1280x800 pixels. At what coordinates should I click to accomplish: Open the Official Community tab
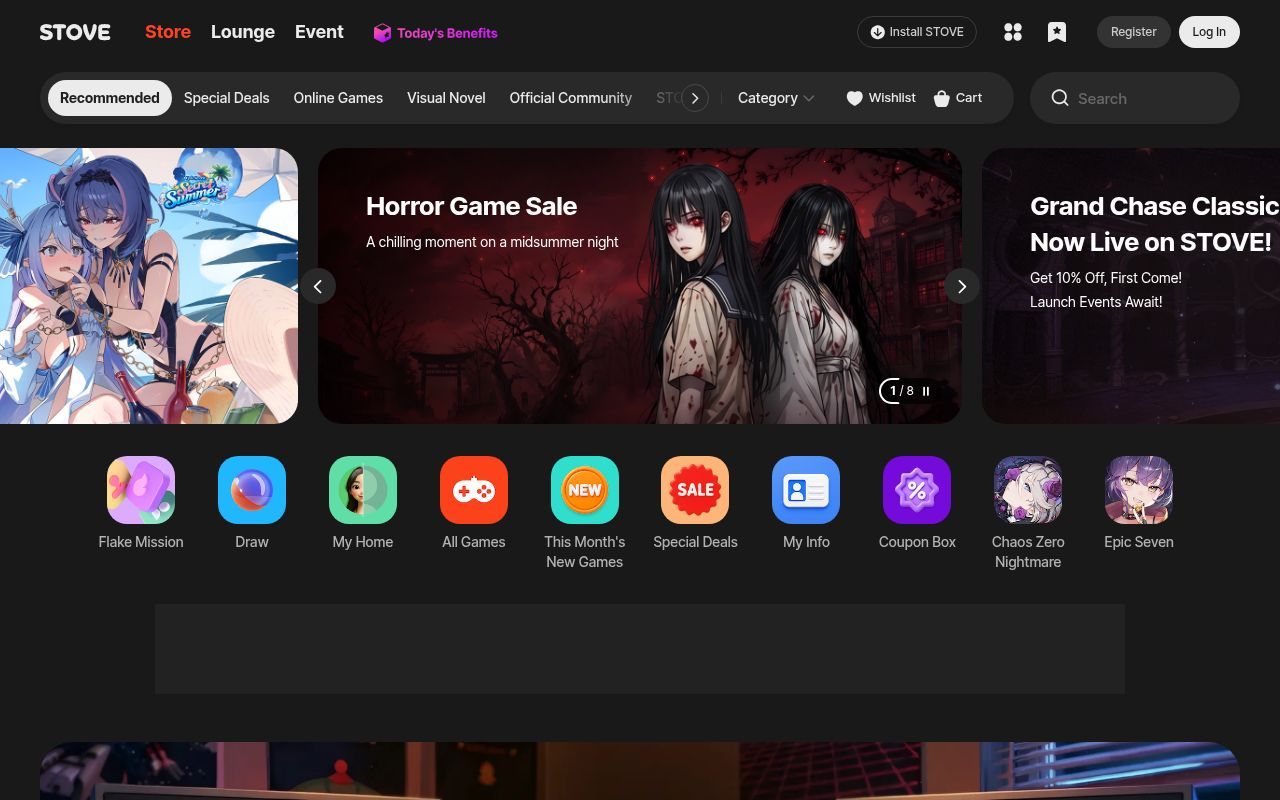571,98
